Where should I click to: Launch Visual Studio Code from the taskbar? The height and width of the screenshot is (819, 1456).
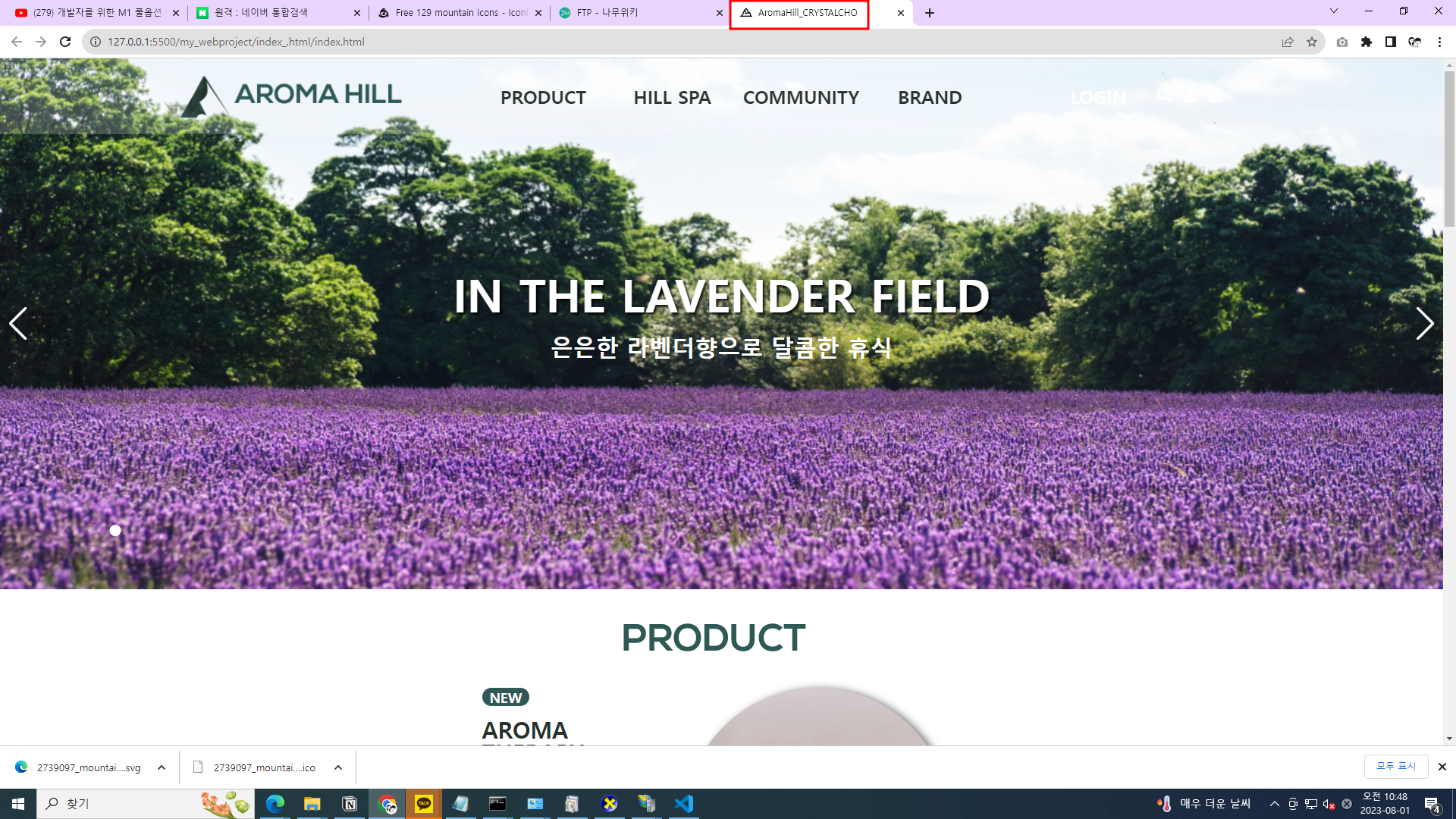[x=683, y=804]
